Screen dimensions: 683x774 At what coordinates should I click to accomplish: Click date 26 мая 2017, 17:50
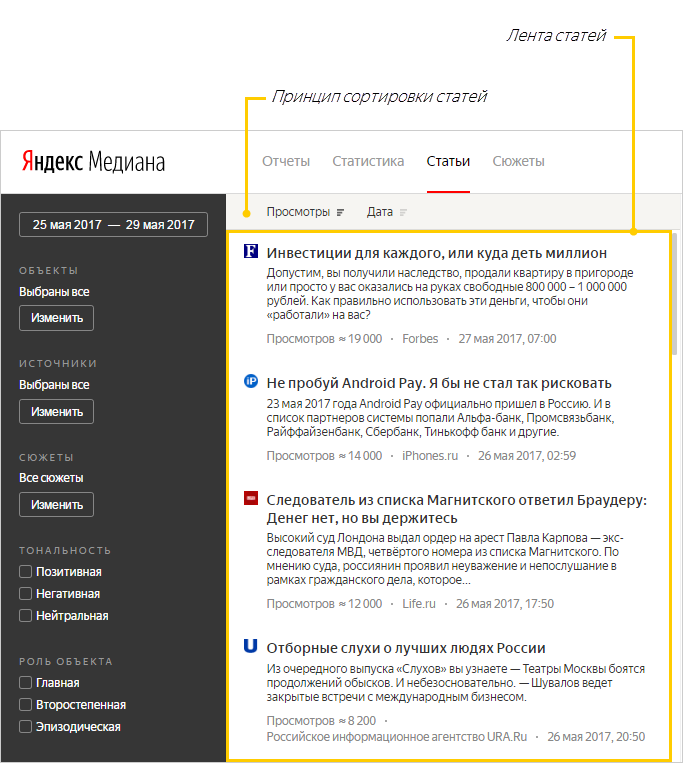click(x=505, y=604)
